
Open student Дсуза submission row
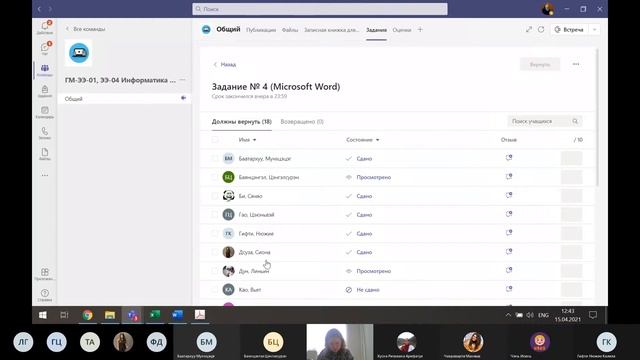(x=396, y=252)
